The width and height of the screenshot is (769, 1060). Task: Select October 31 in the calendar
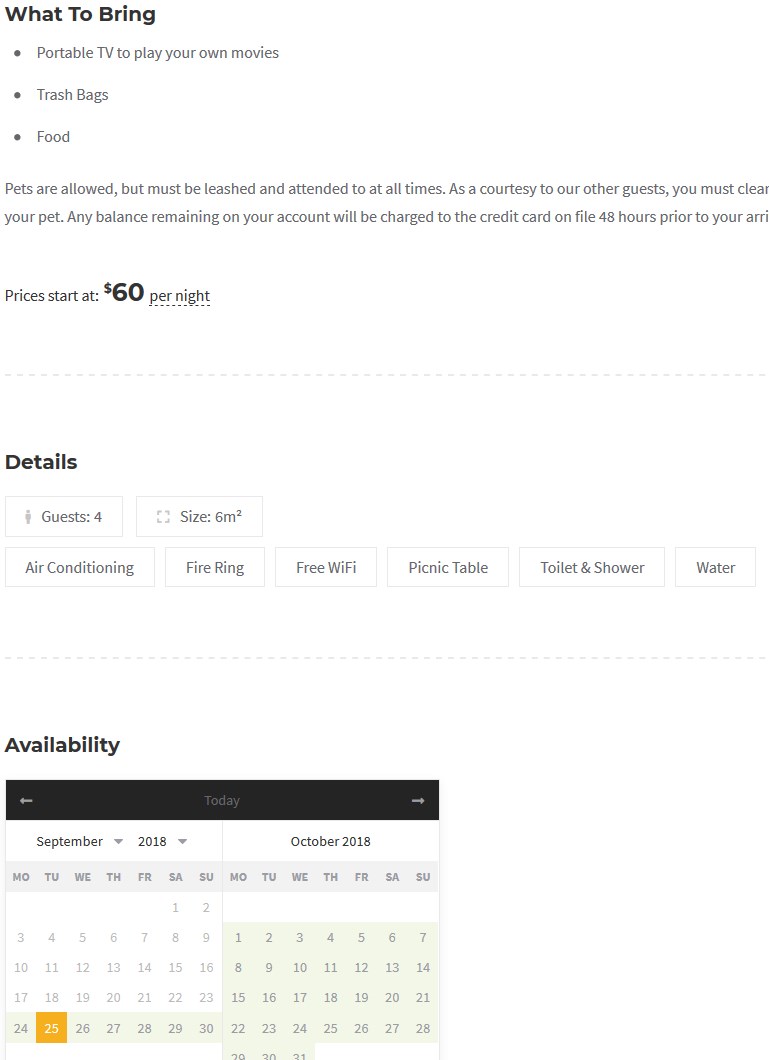[299, 1055]
